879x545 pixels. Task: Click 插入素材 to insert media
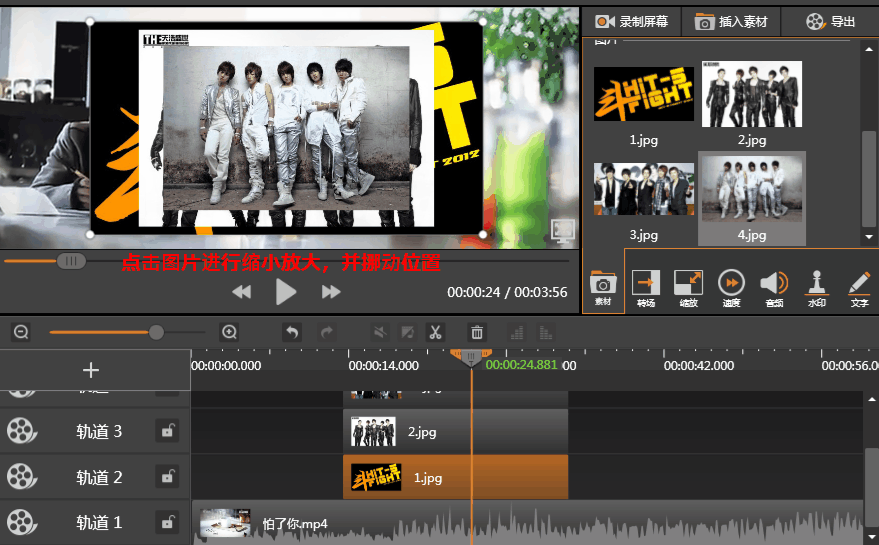pyautogui.click(x=731, y=22)
